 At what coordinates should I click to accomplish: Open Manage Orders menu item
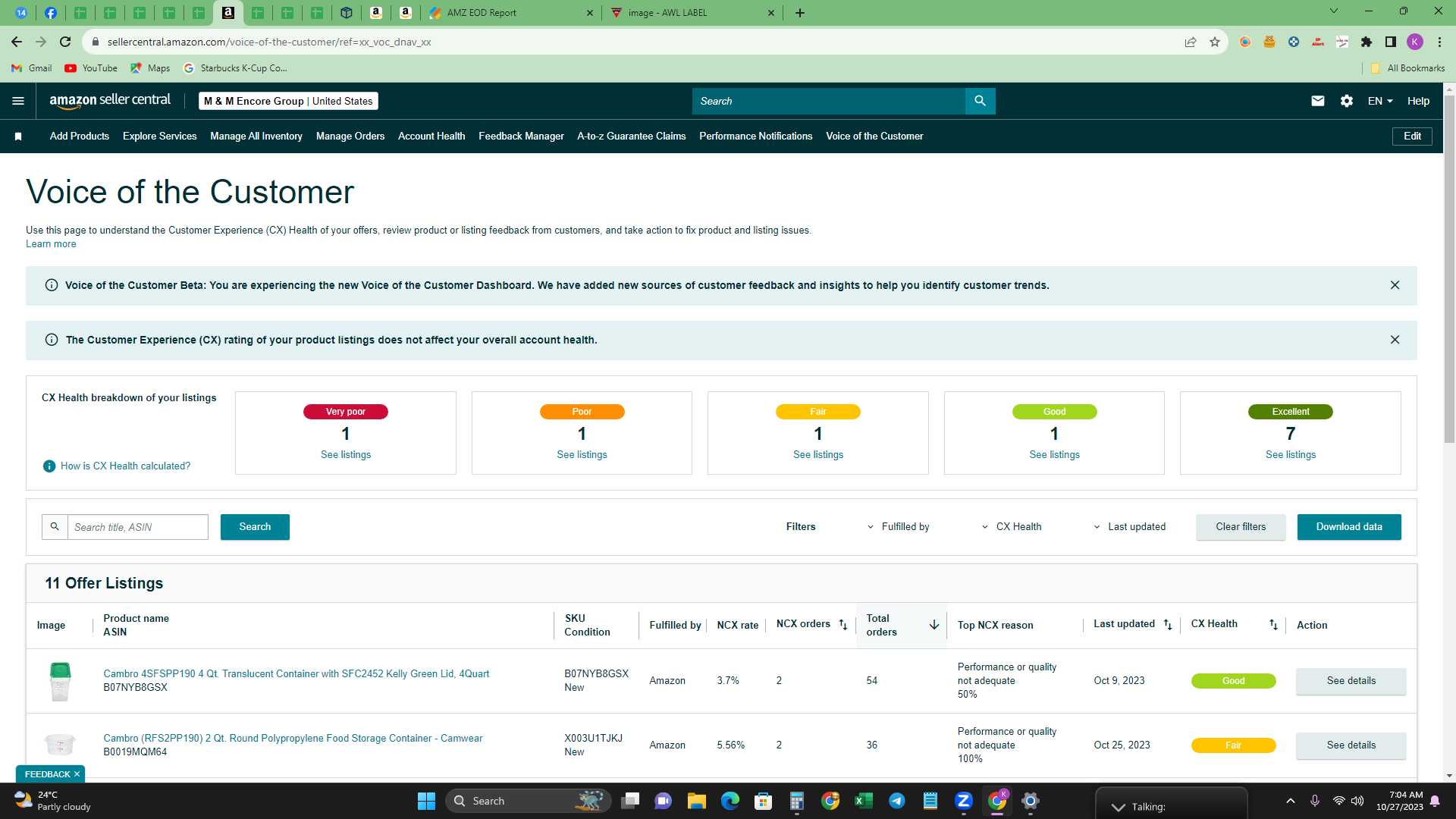(x=350, y=136)
